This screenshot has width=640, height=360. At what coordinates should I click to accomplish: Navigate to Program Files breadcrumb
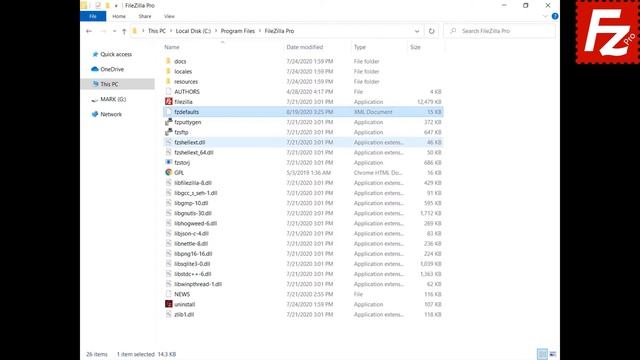pos(238,31)
